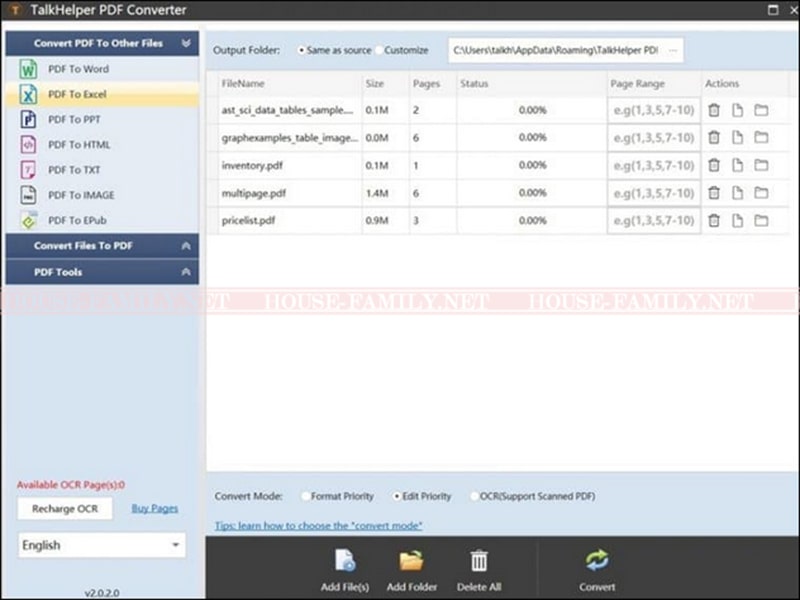
Task: Set page range for ast_sci_data_tables_sample
Action: tap(654, 110)
